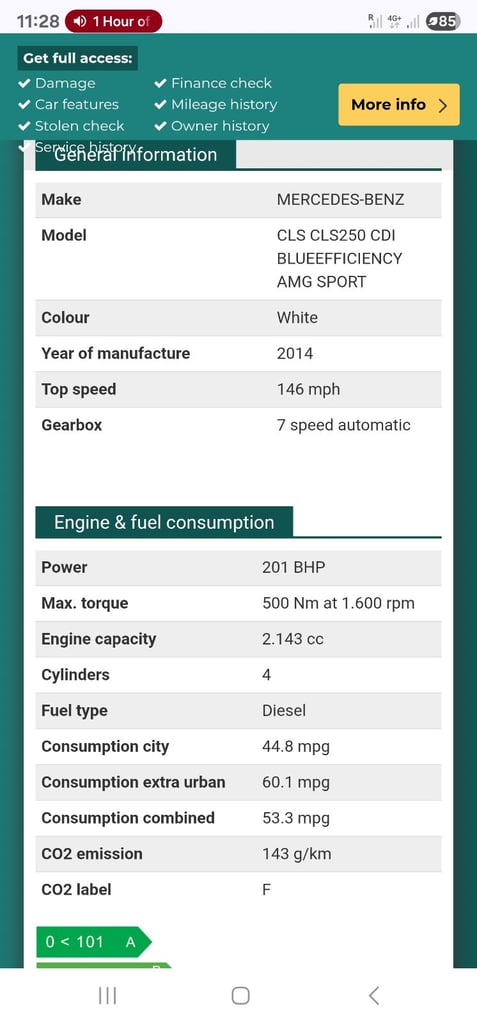Tap the battery 85 indicator
The width and height of the screenshot is (477, 1024).
click(x=442, y=21)
